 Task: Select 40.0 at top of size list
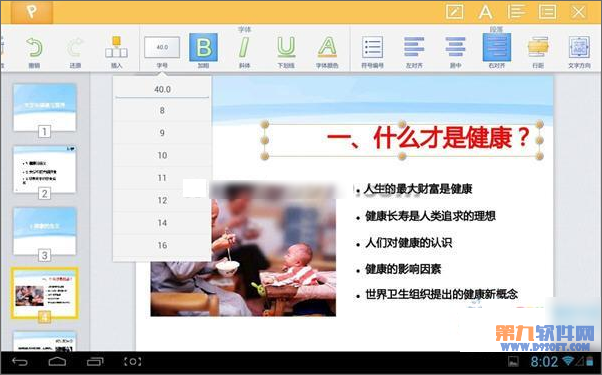pos(162,89)
